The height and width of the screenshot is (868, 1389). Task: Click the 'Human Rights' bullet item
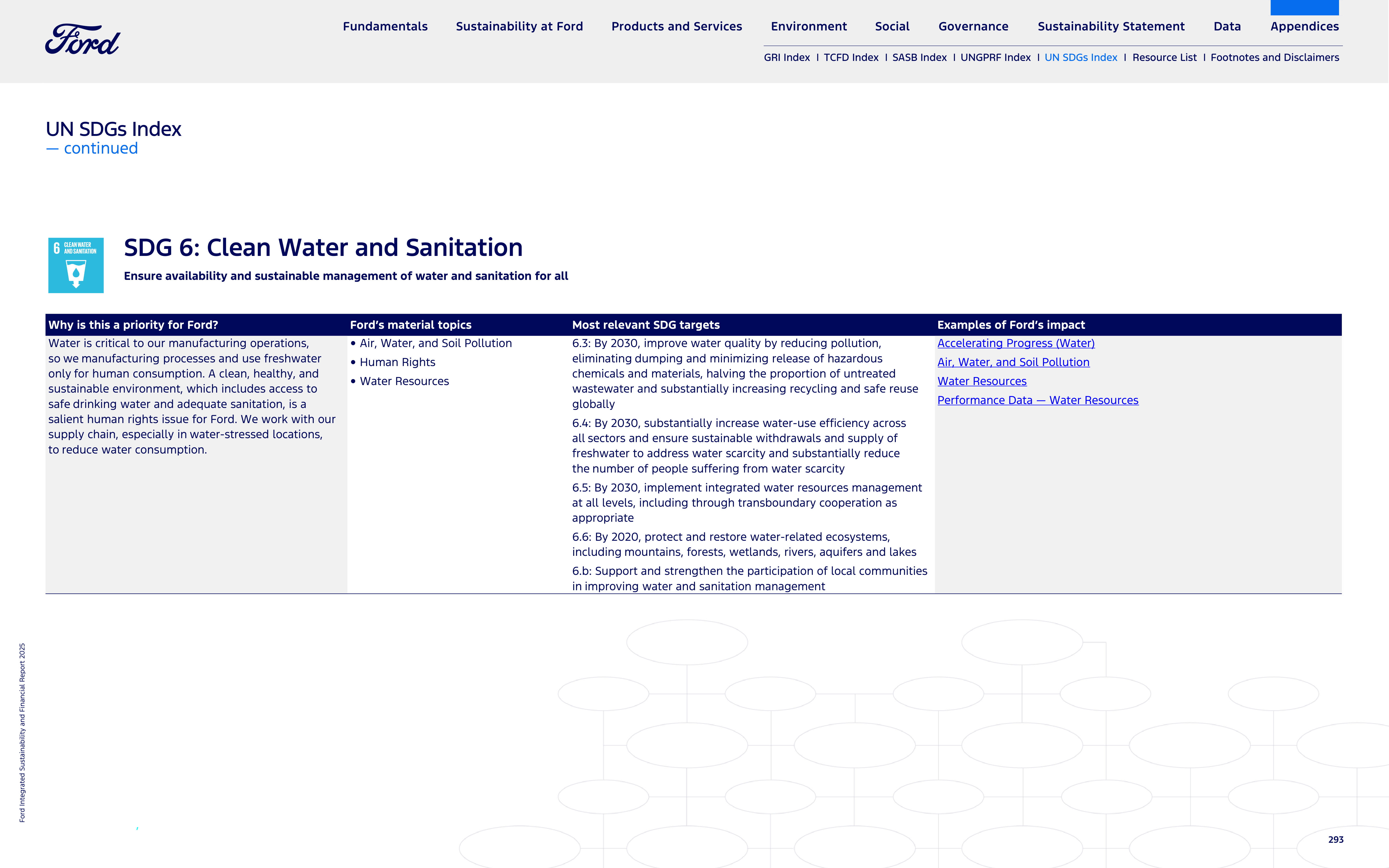click(x=397, y=362)
